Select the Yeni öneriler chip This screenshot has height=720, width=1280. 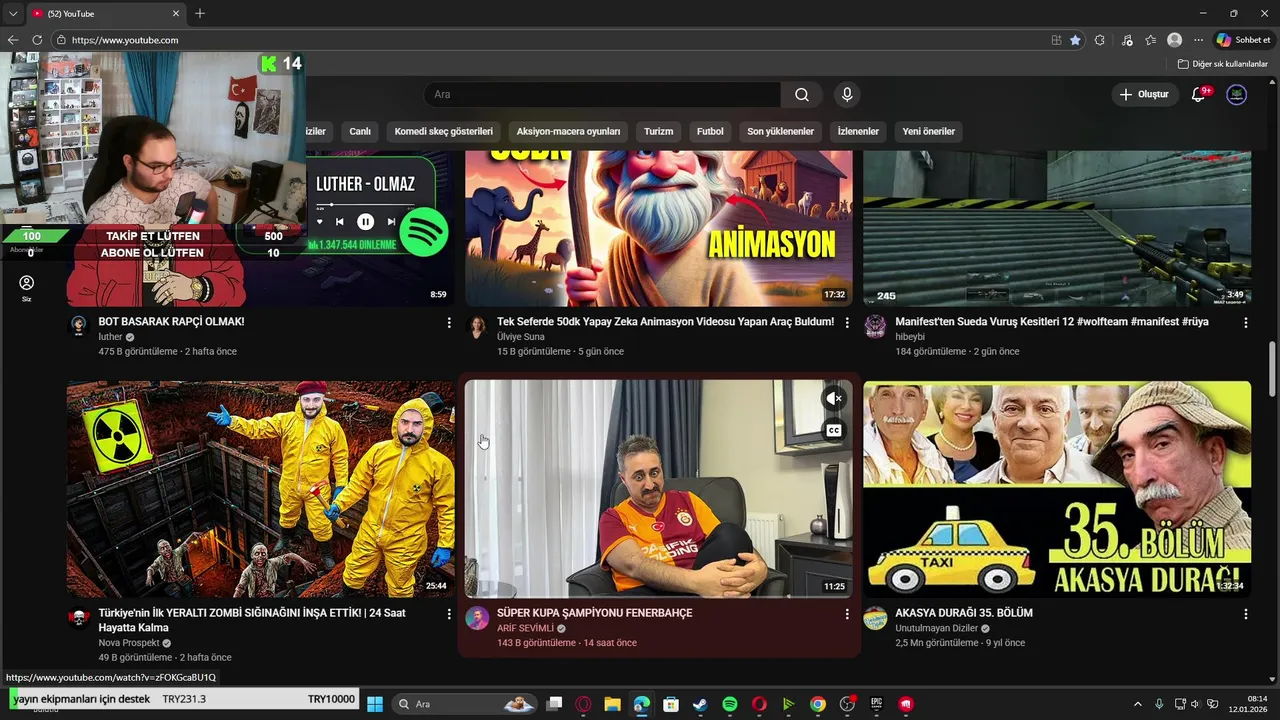coord(928,131)
